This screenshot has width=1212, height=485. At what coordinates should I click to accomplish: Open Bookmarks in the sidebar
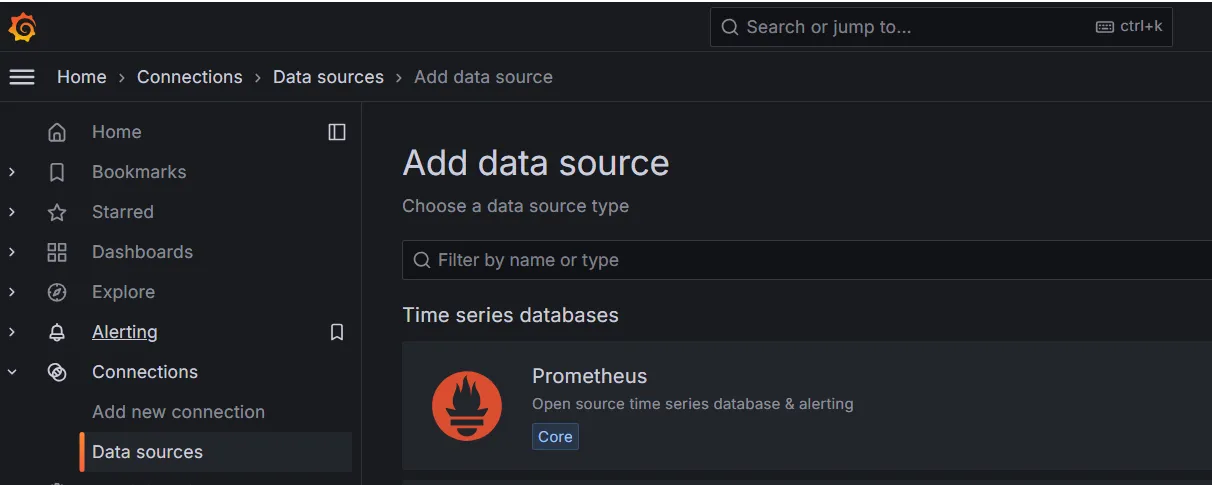click(139, 172)
